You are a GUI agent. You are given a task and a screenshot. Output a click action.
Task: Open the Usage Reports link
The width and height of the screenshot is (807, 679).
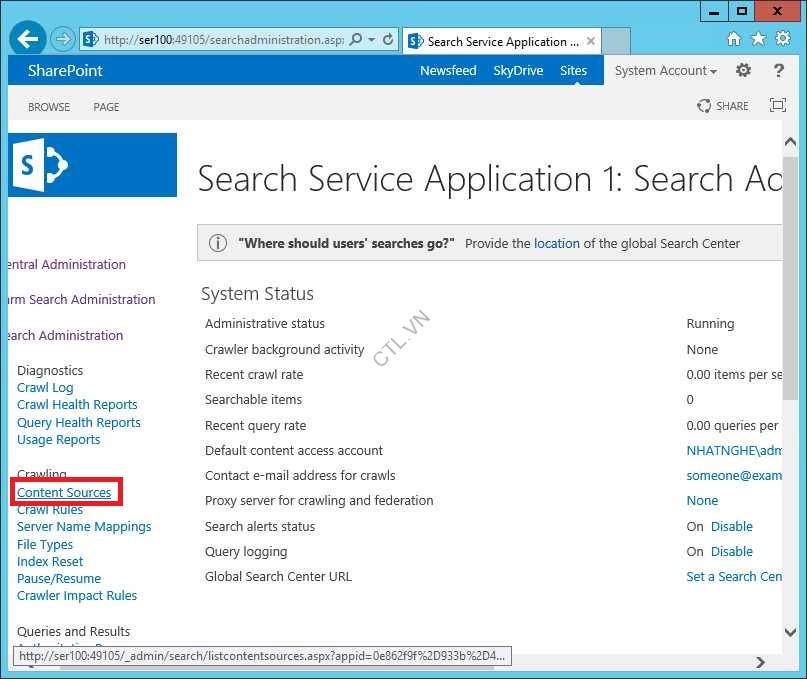(59, 440)
